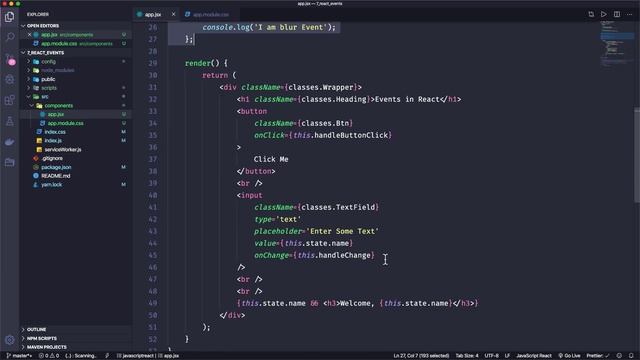Click the Prettier status item
Image resolution: width=640 pixels, height=360 pixels.
point(598,356)
